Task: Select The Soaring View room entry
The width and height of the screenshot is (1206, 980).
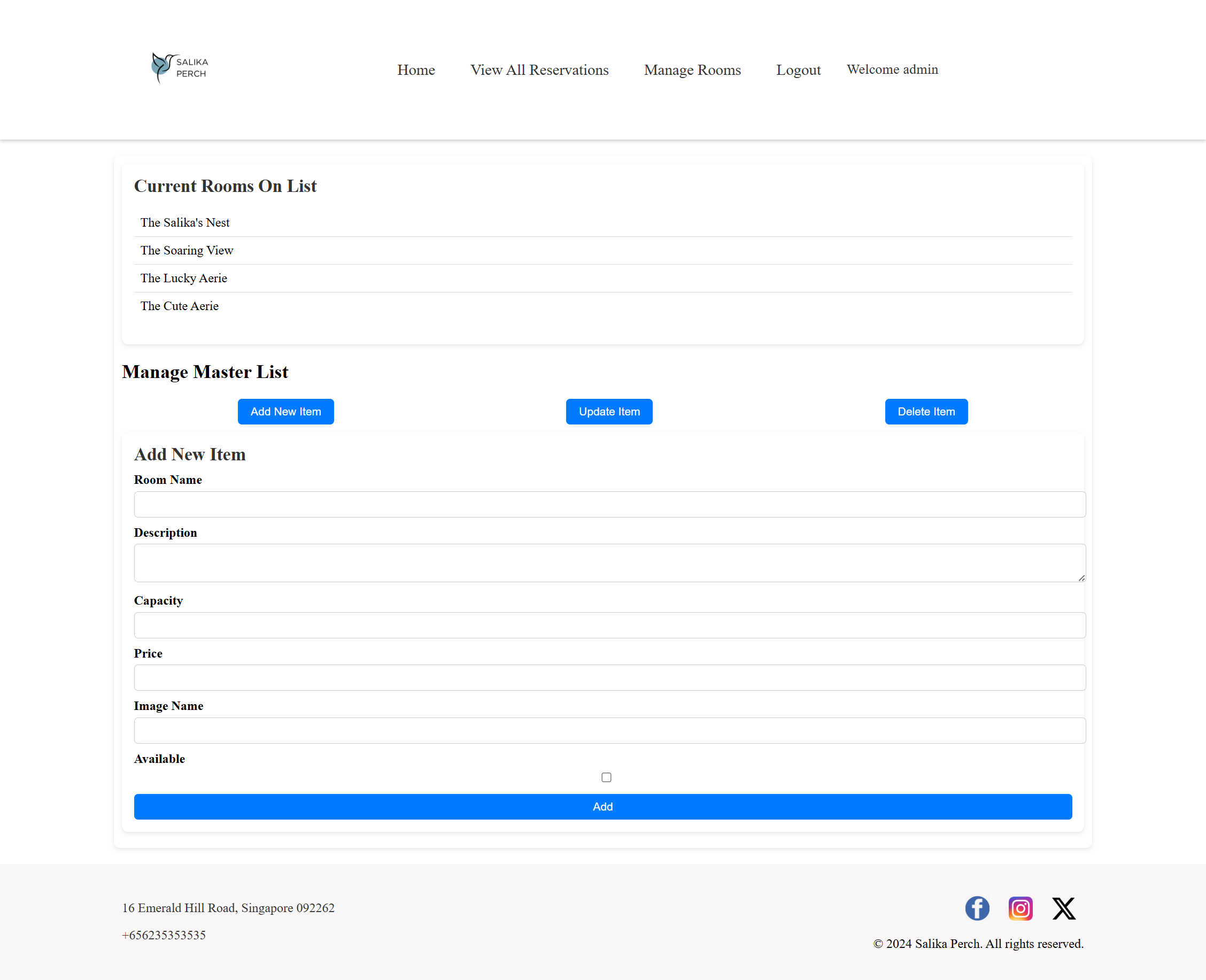Action: tap(187, 250)
